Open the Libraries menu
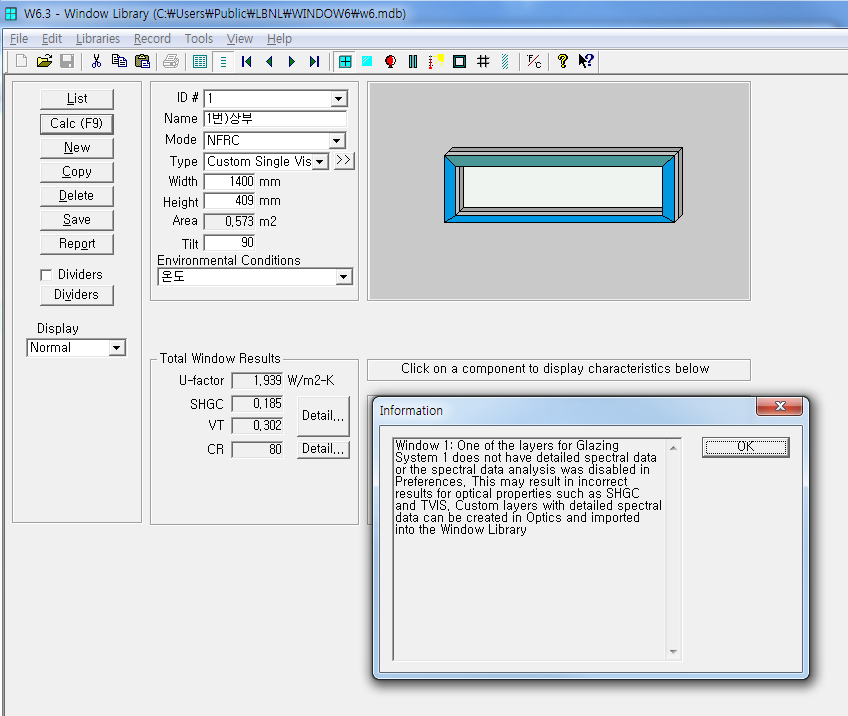848x716 pixels. click(x=97, y=39)
